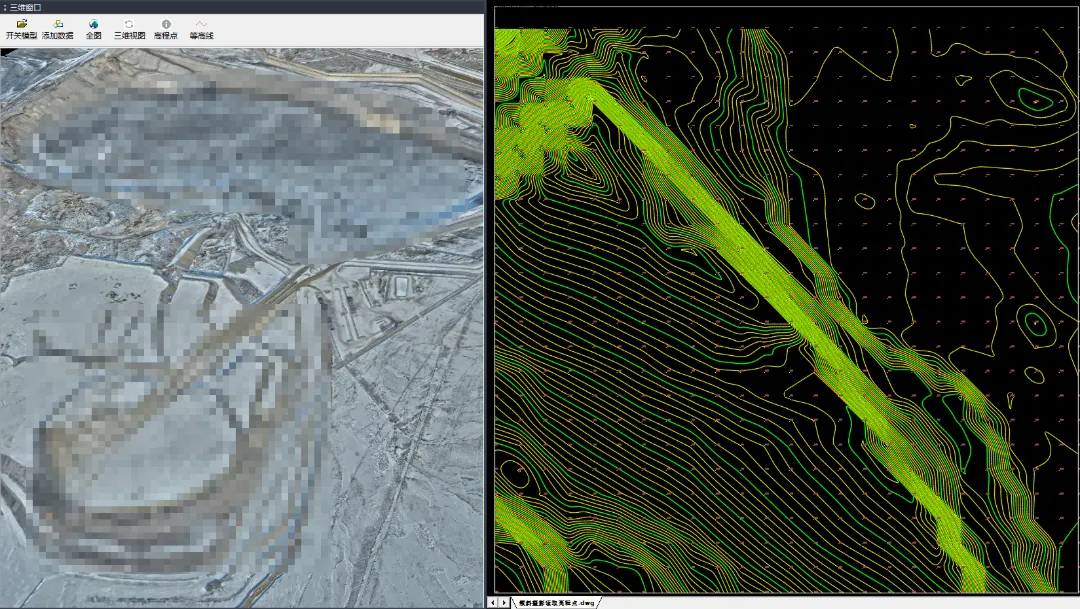Click the 三维视图 3D view icon
This screenshot has width=1080, height=609.
coord(129,24)
